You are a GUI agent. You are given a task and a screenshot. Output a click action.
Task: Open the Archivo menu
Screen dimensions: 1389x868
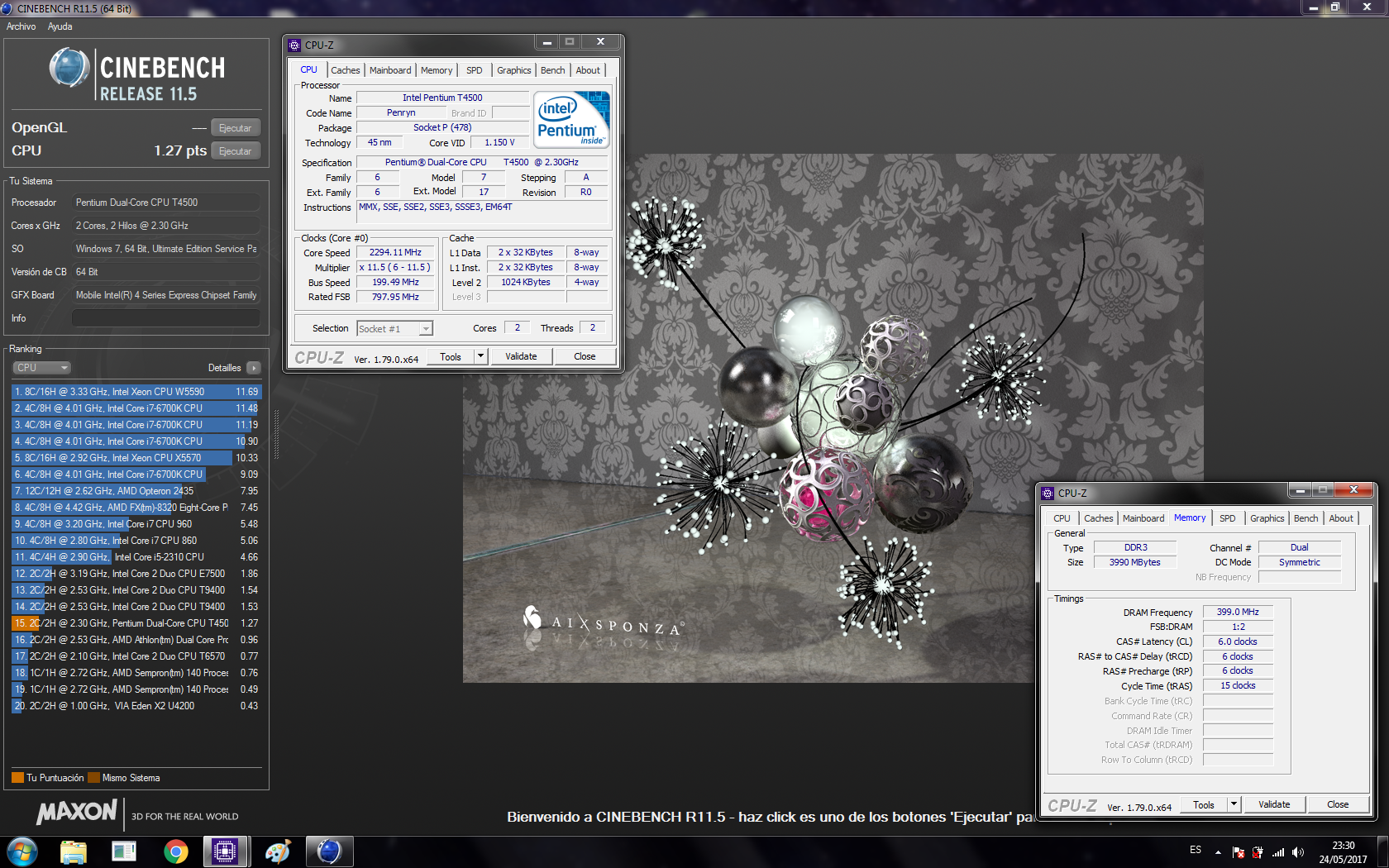[21, 26]
